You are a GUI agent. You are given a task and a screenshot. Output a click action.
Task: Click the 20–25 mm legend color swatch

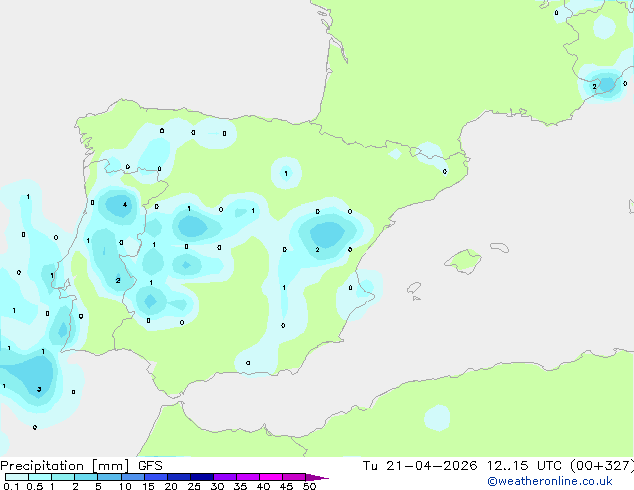179,477
